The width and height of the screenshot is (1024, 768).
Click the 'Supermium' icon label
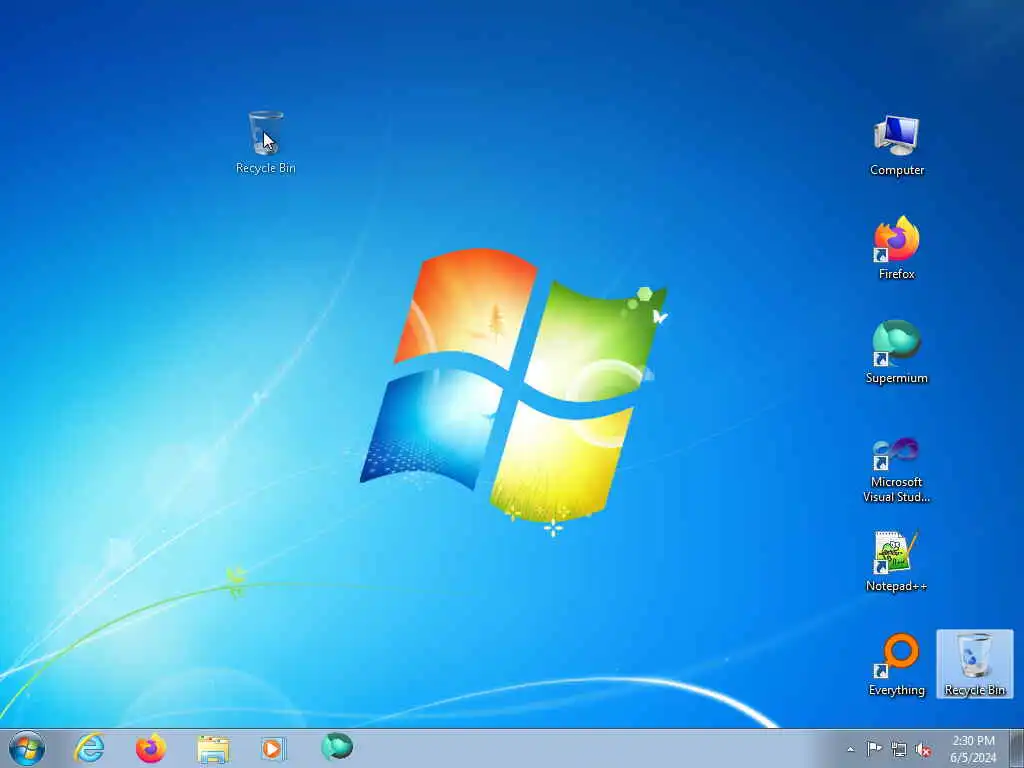click(897, 377)
